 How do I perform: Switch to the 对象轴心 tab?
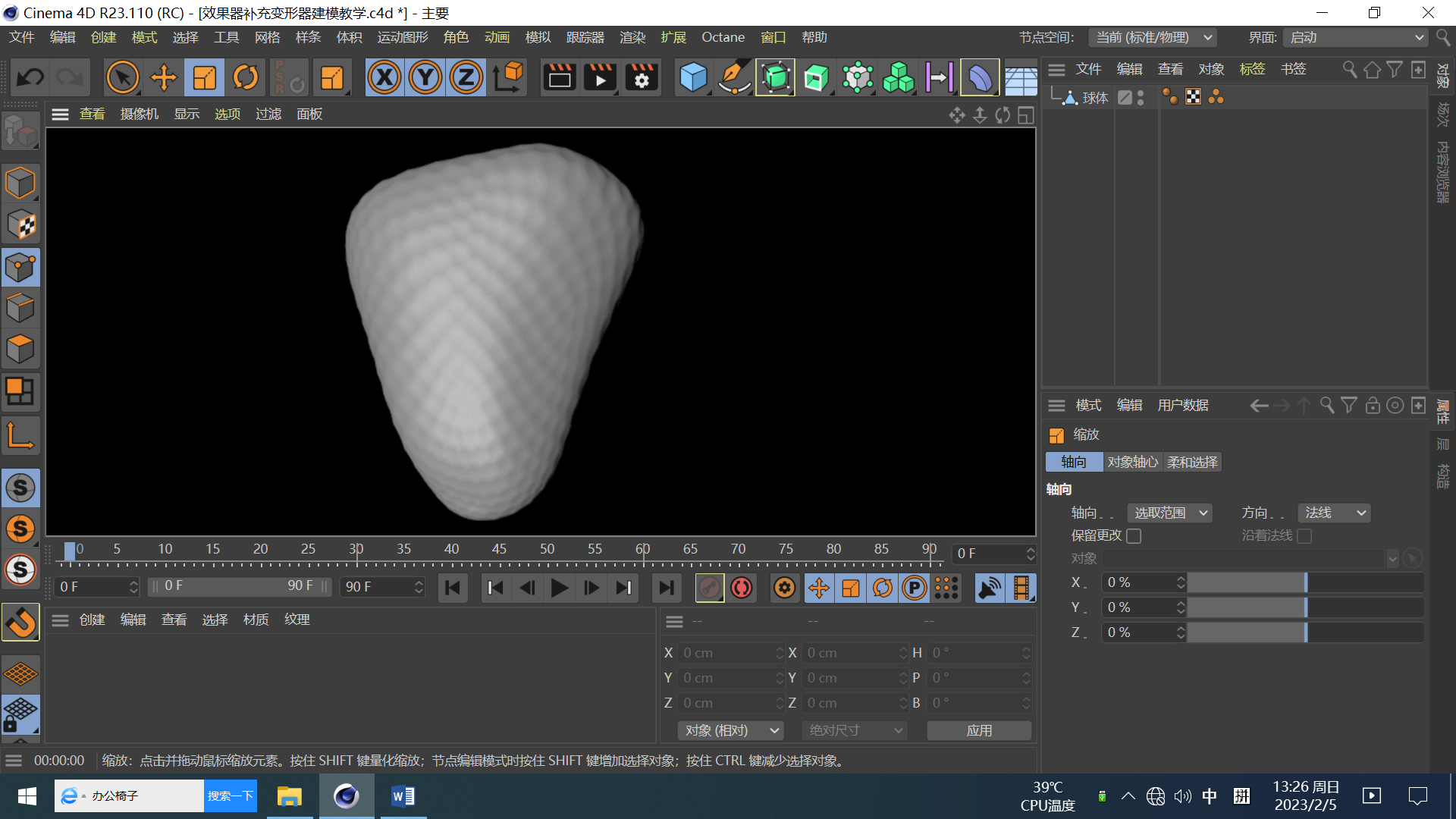1133,463
